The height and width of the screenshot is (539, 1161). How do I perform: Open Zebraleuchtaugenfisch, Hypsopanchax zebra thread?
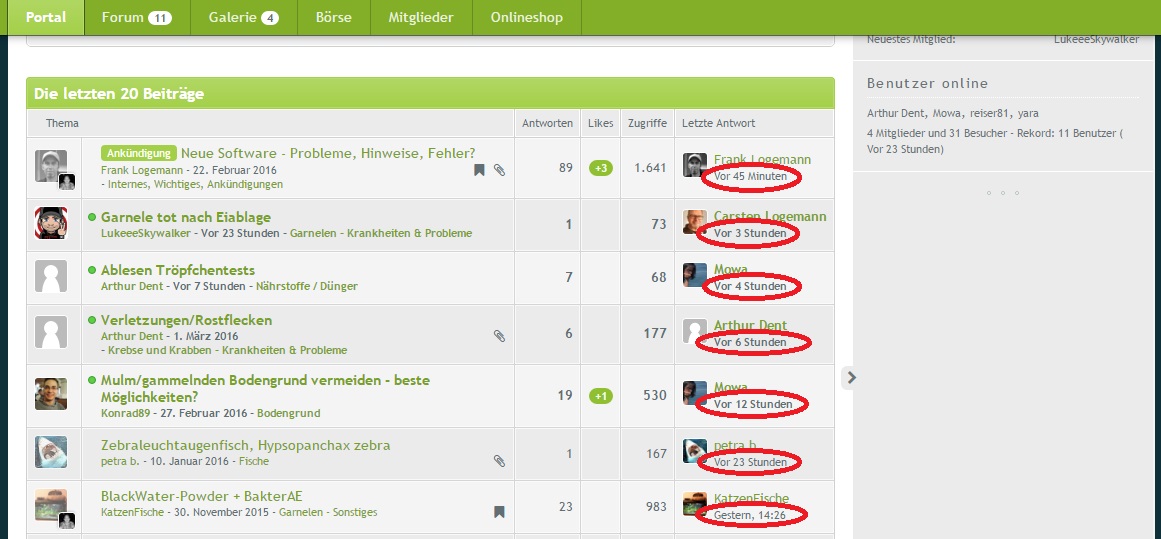point(245,445)
